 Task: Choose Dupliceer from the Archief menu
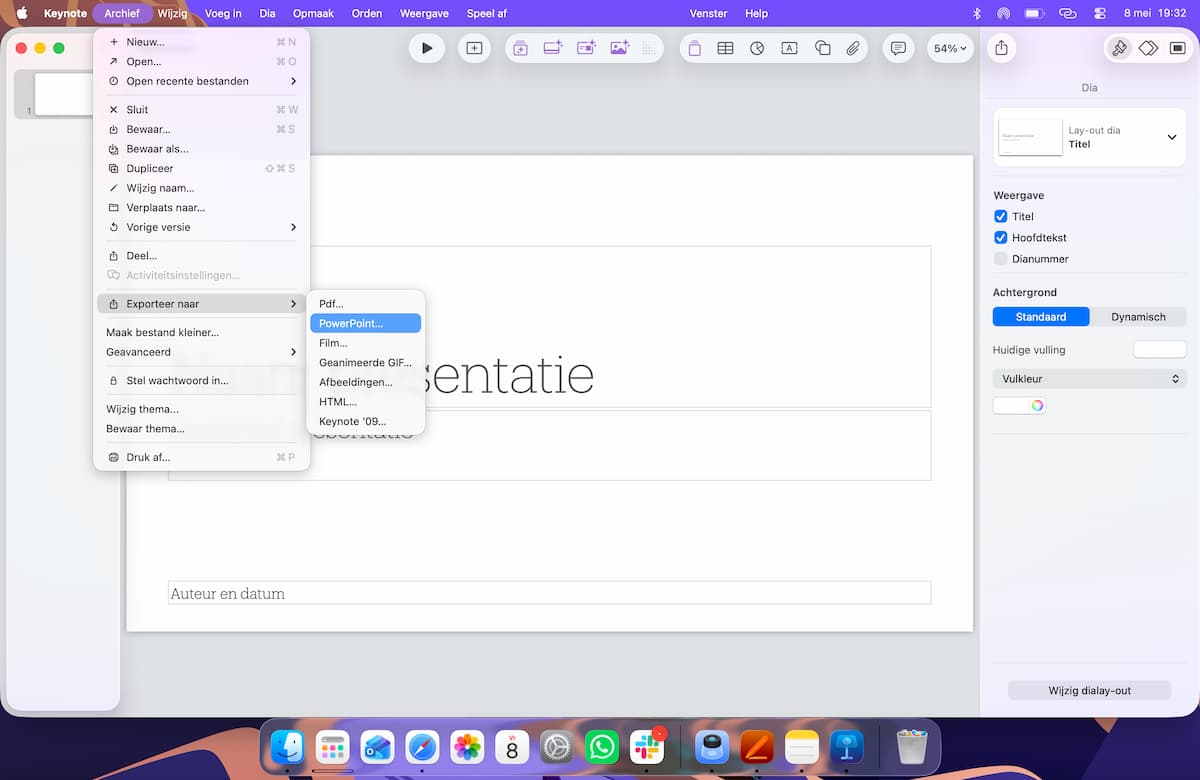pos(202,169)
